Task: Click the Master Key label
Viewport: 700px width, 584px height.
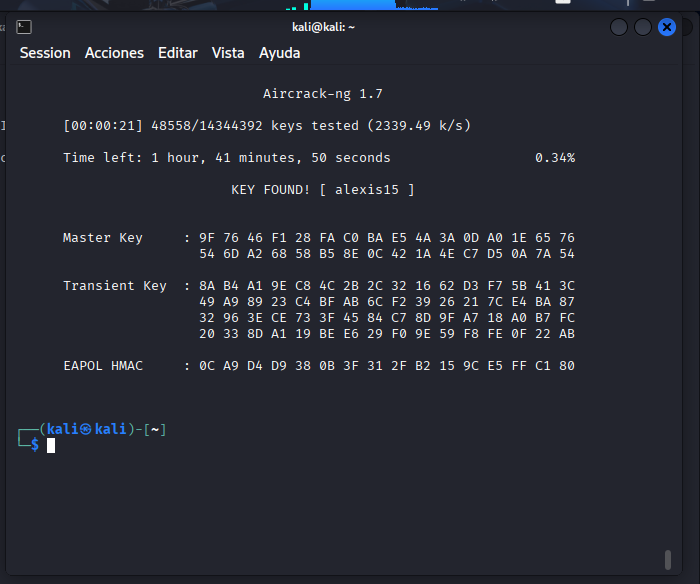Action: pyautogui.click(x=103, y=238)
